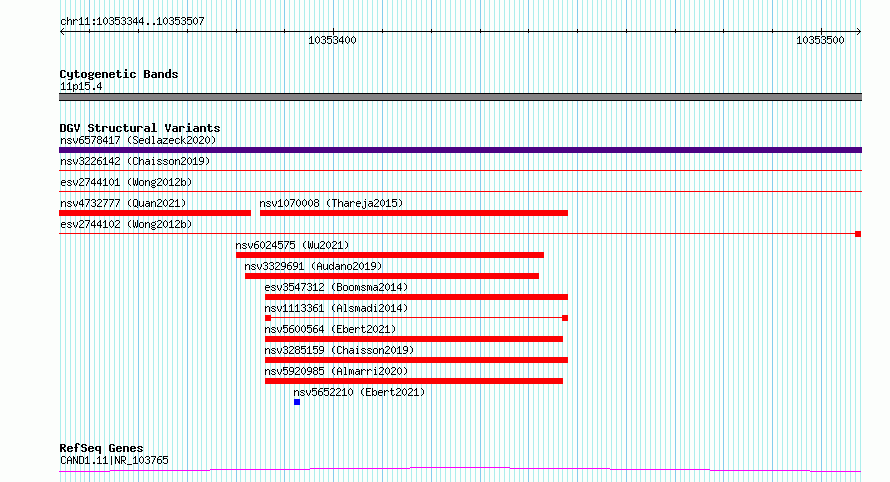Image resolution: width=890 pixels, height=482 pixels.
Task: Click variant label nsv1113361 (Alsmadi2014)
Action: click(337, 308)
